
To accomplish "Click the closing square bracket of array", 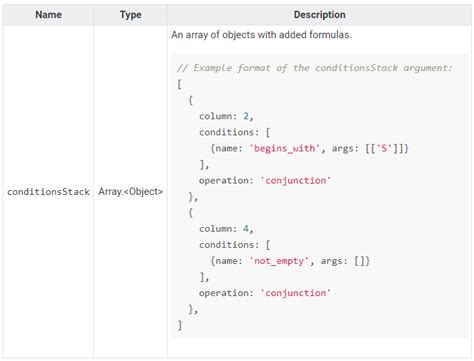I will [180, 325].
